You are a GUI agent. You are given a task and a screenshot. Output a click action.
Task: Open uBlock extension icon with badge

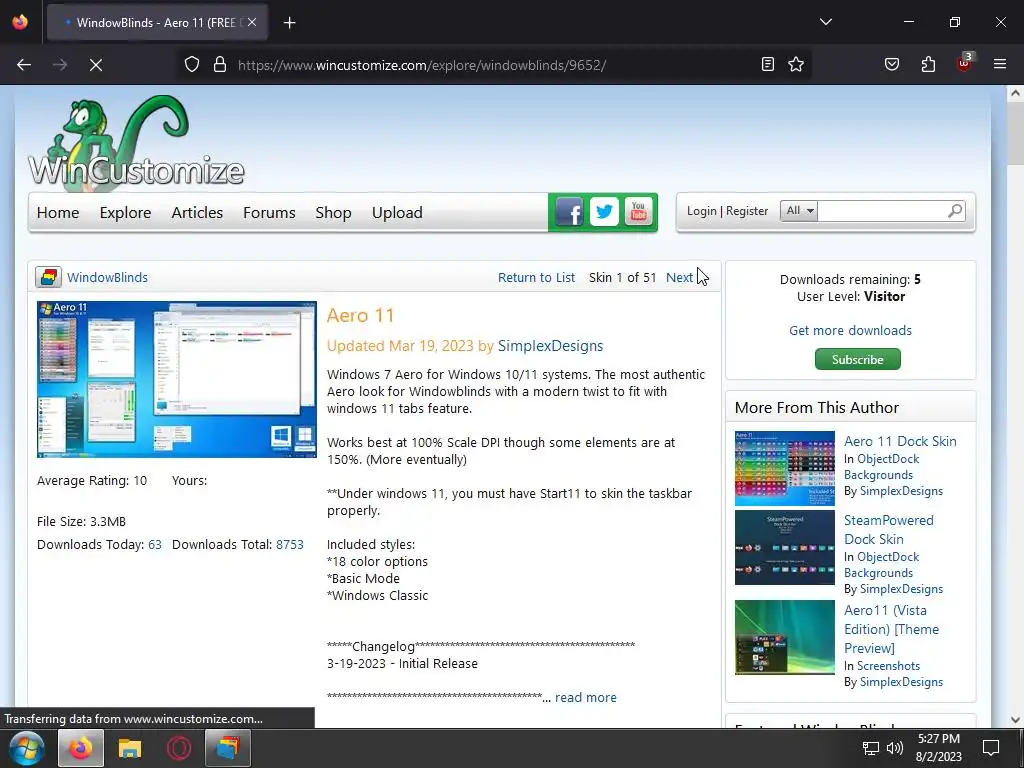[x=964, y=63]
